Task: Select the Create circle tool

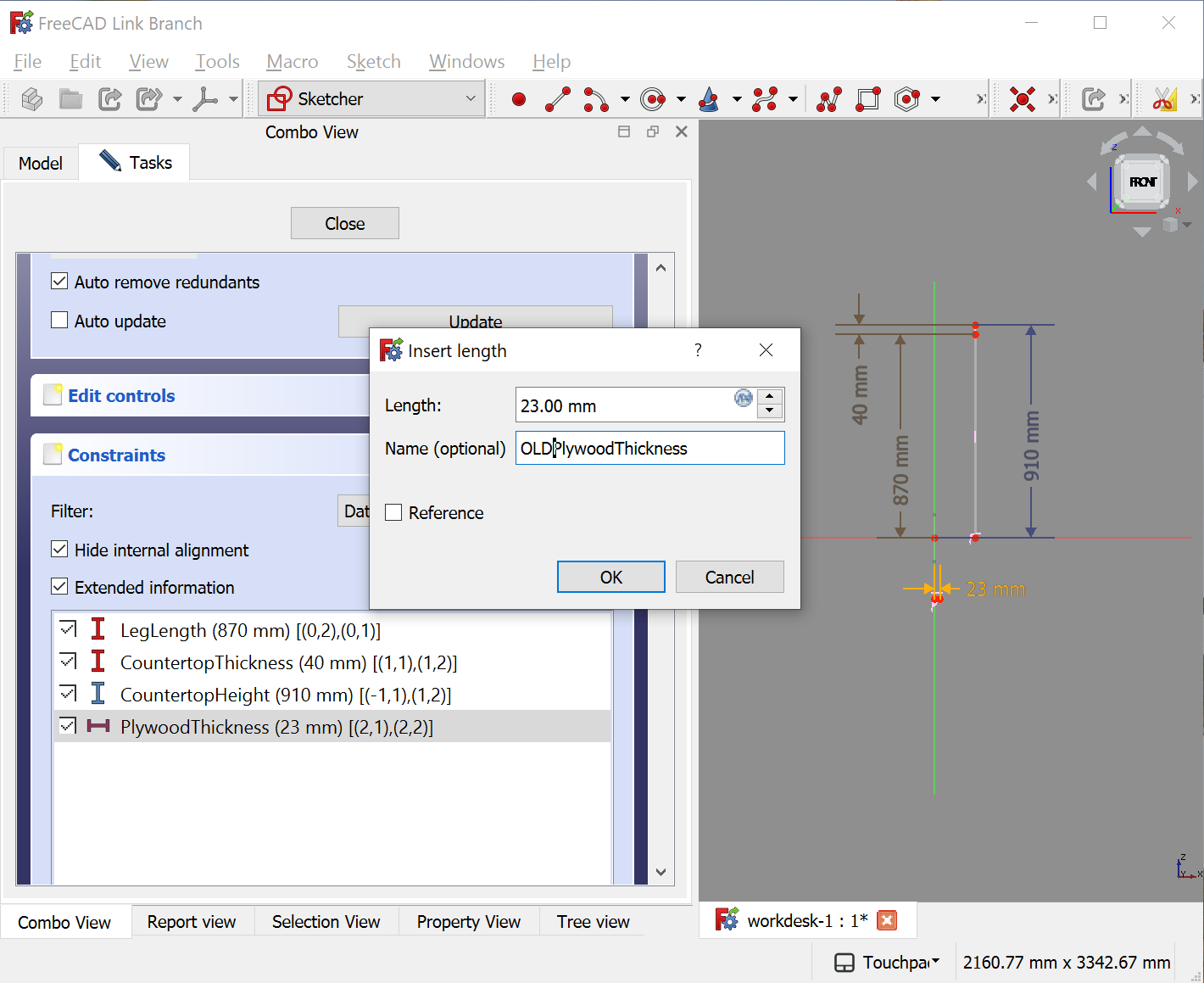Action: pyautogui.click(x=653, y=99)
